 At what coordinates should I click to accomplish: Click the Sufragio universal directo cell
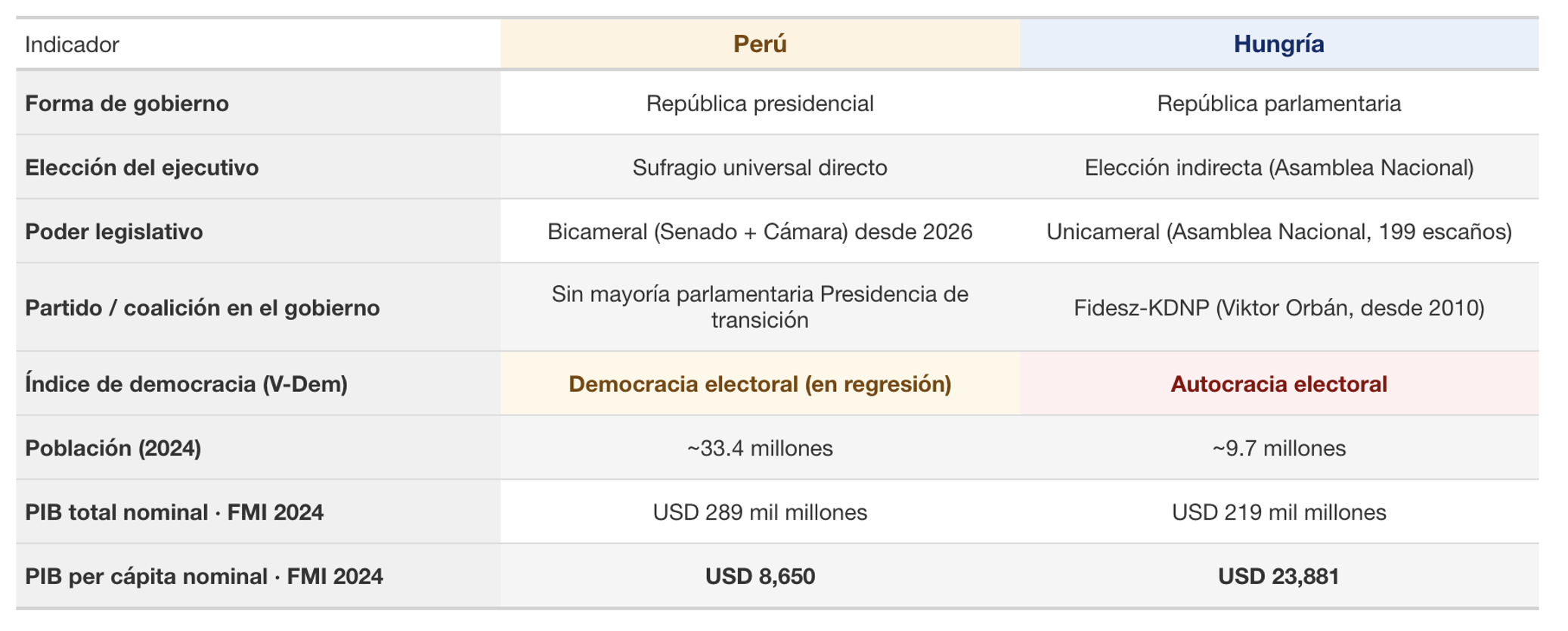coord(759,167)
